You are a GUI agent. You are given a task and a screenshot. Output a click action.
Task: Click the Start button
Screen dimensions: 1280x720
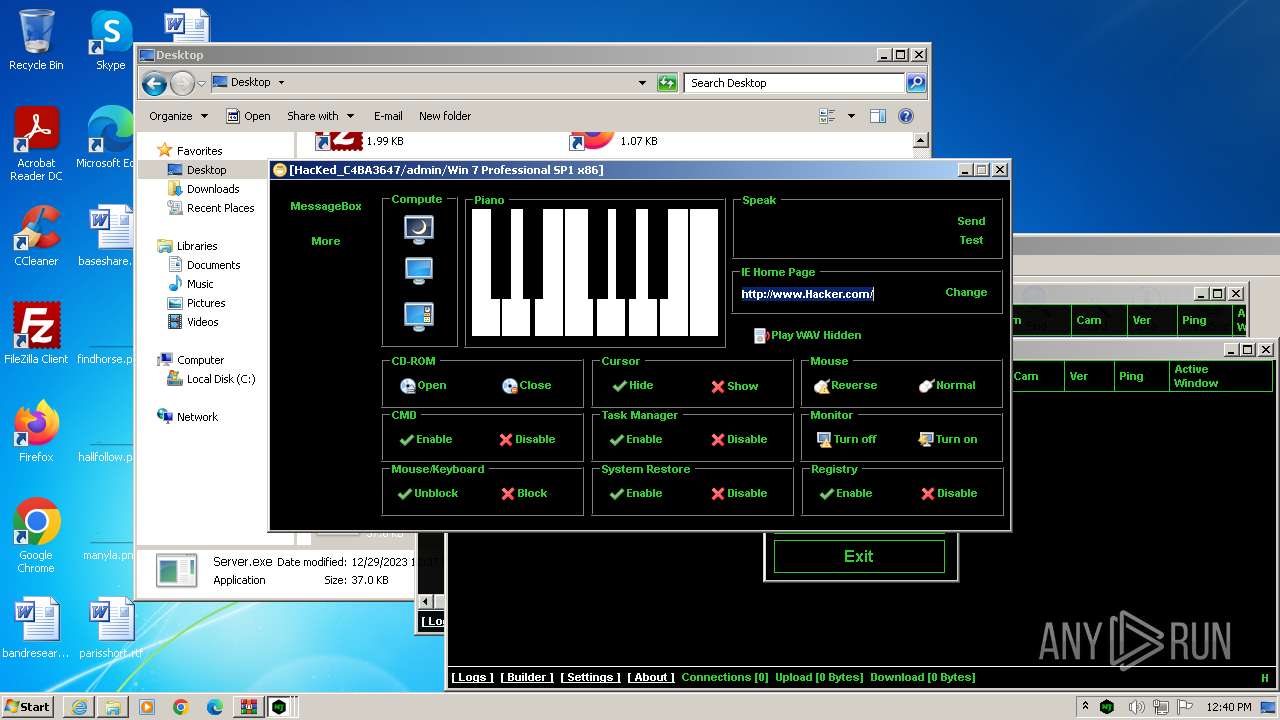[x=28, y=706]
